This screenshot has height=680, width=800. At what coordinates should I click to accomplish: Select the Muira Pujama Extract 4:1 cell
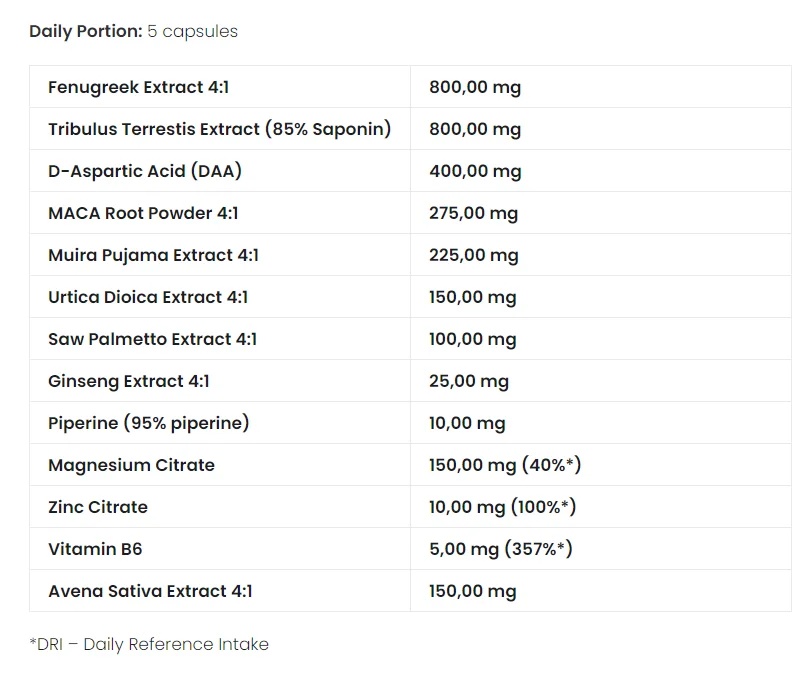pyautogui.click(x=153, y=255)
